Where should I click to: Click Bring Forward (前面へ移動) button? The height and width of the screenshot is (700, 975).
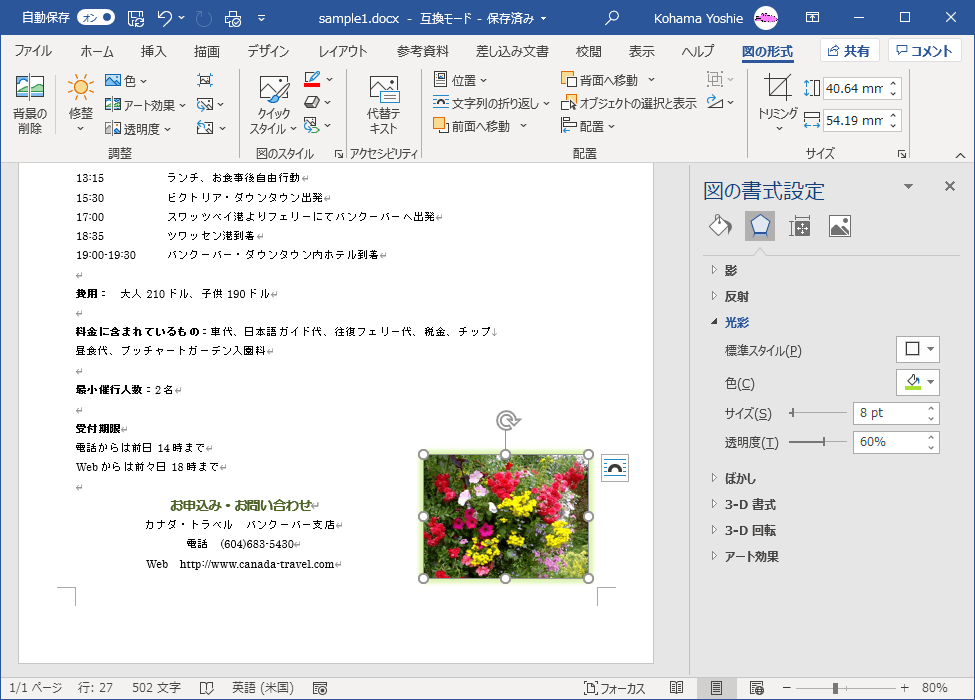(472, 126)
